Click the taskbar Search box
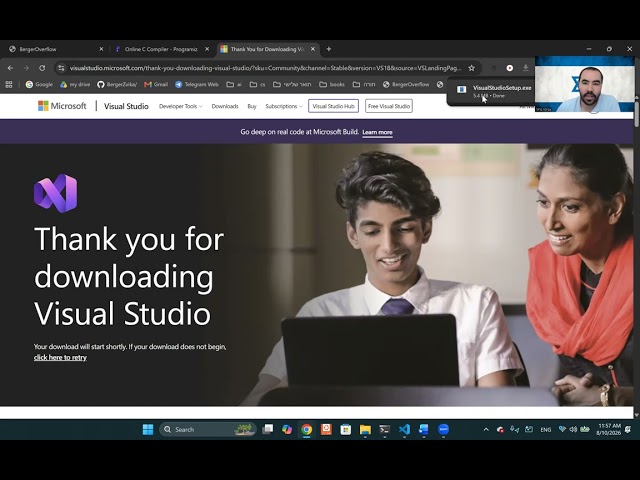This screenshot has height=480, width=640. 207,429
